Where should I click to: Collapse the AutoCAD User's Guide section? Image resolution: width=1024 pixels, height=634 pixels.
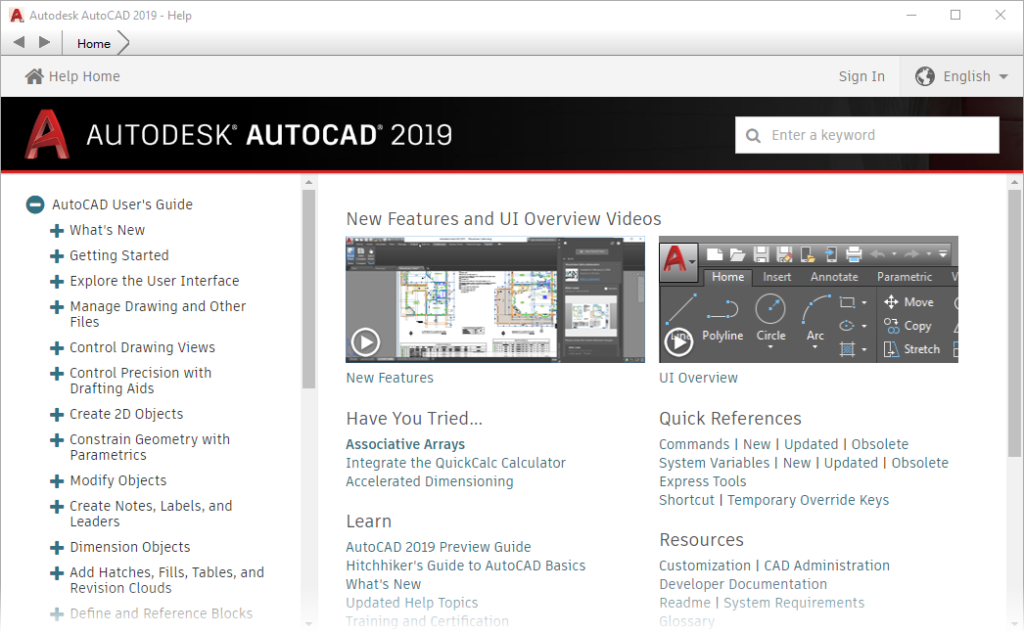(34, 204)
